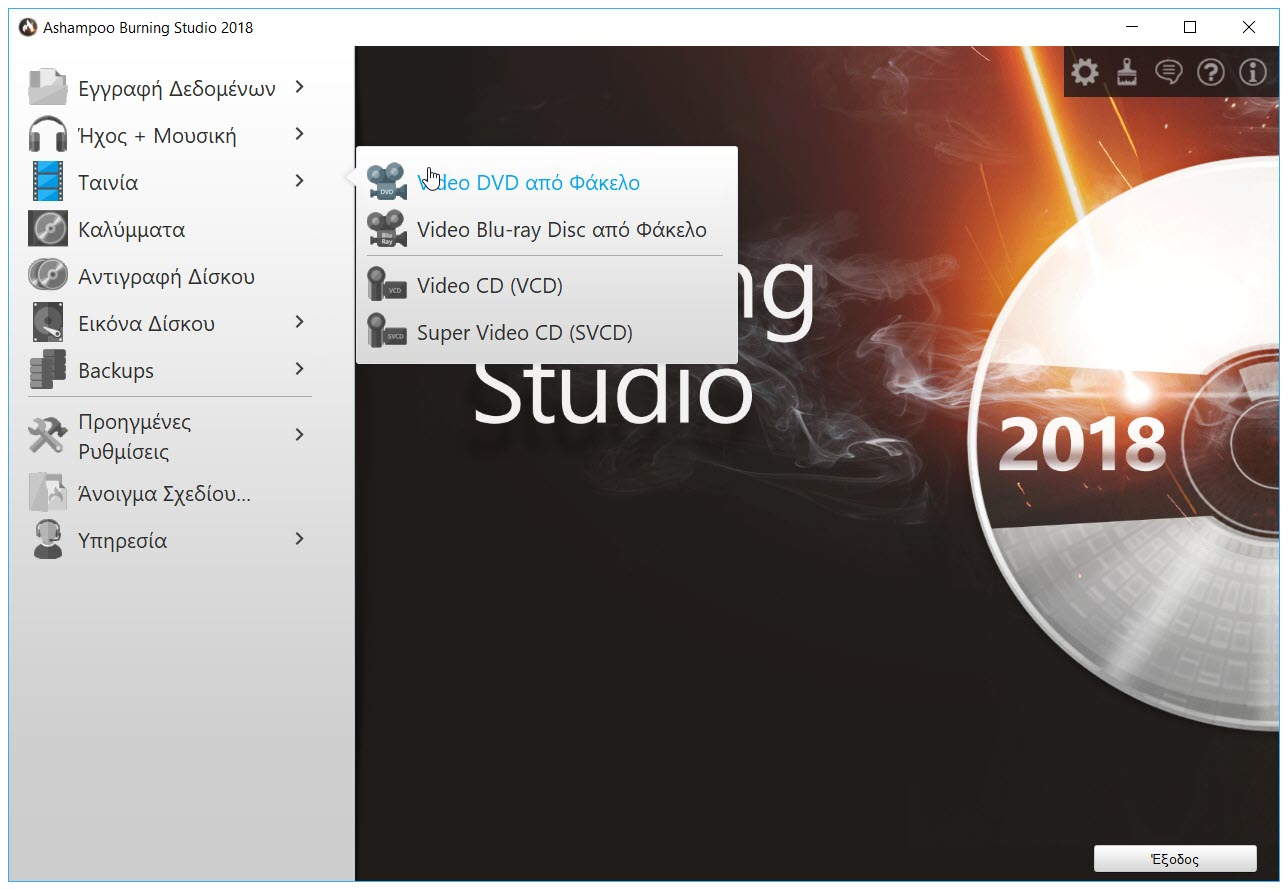Screen dimensions: 1288x890
Task: Click the headphones icon for Ήχος + Μουσική
Action: tap(47, 135)
